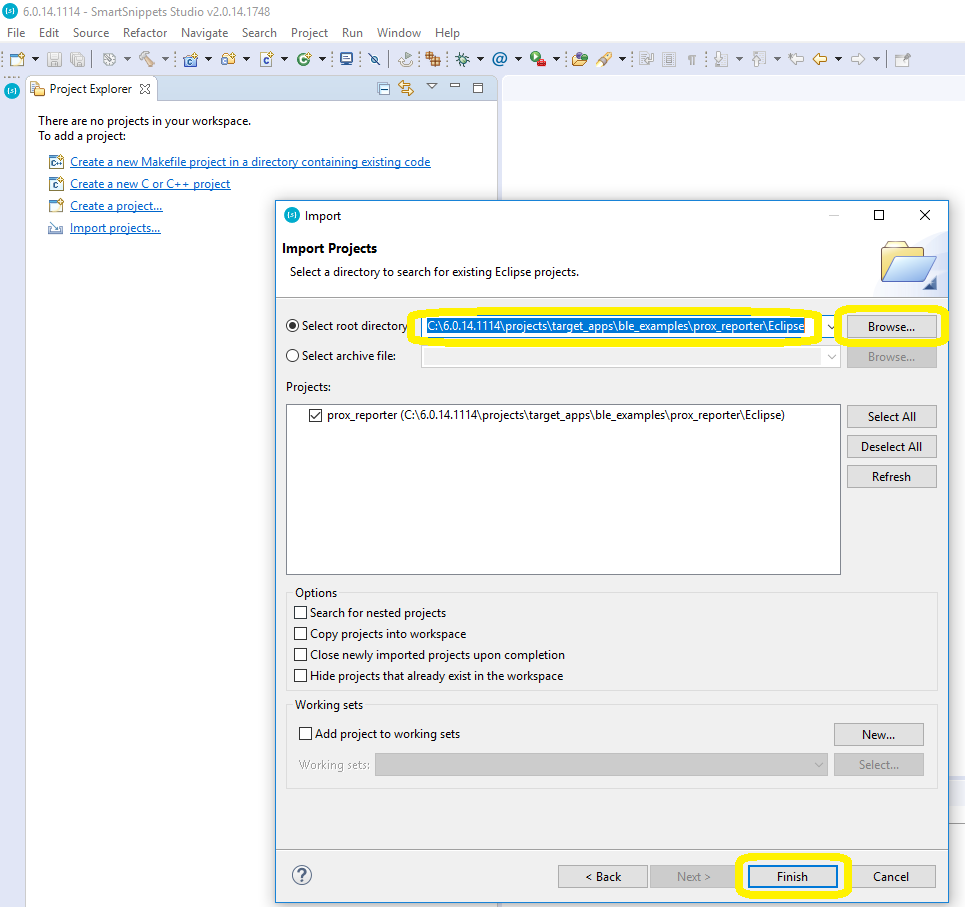
Task: Click the yellow Back arrow icon
Action: point(820,59)
